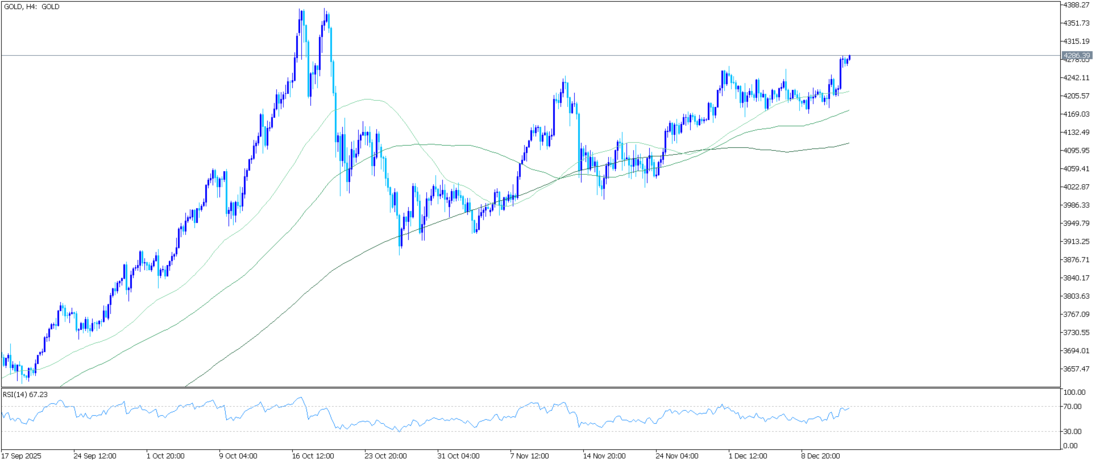Click the 16 Oct 12:00 time label
Image resolution: width=1100 pixels, height=463 pixels.
pyautogui.click(x=311, y=455)
